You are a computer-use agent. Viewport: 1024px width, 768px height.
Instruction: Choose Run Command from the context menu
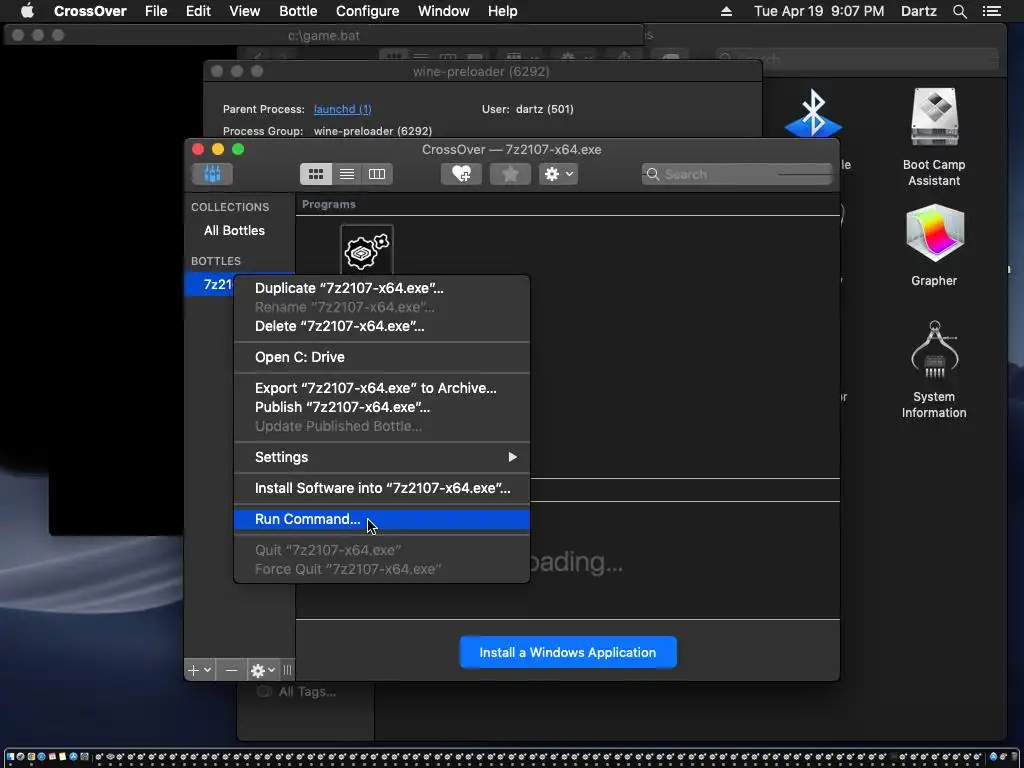(381, 519)
